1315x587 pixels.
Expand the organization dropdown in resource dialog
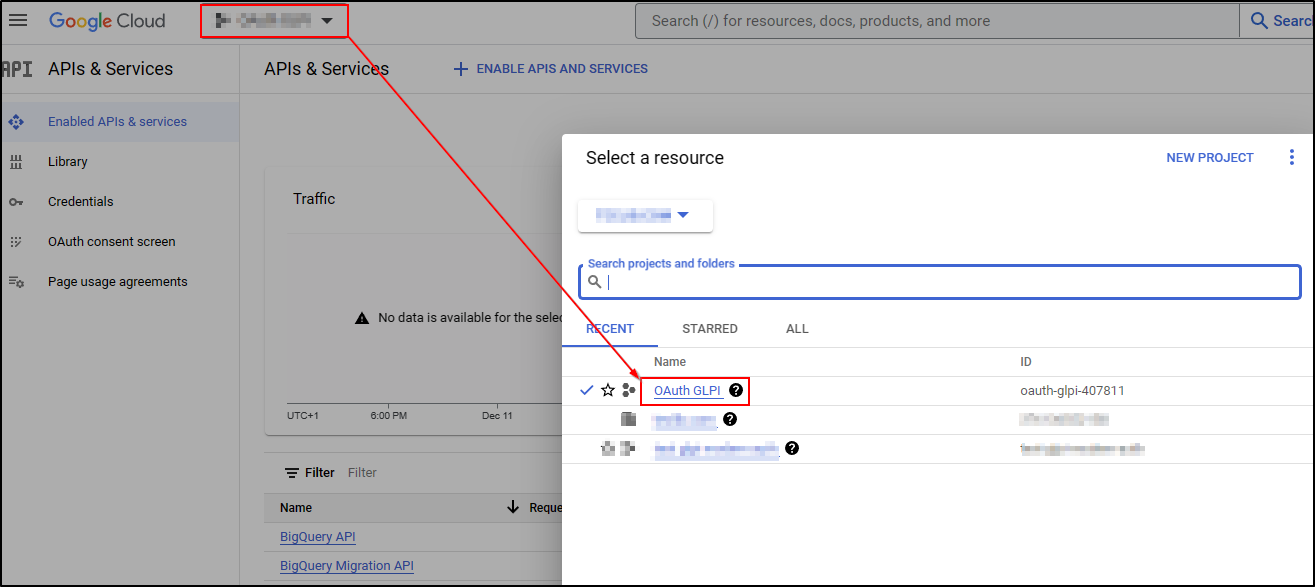pyautogui.click(x=645, y=215)
